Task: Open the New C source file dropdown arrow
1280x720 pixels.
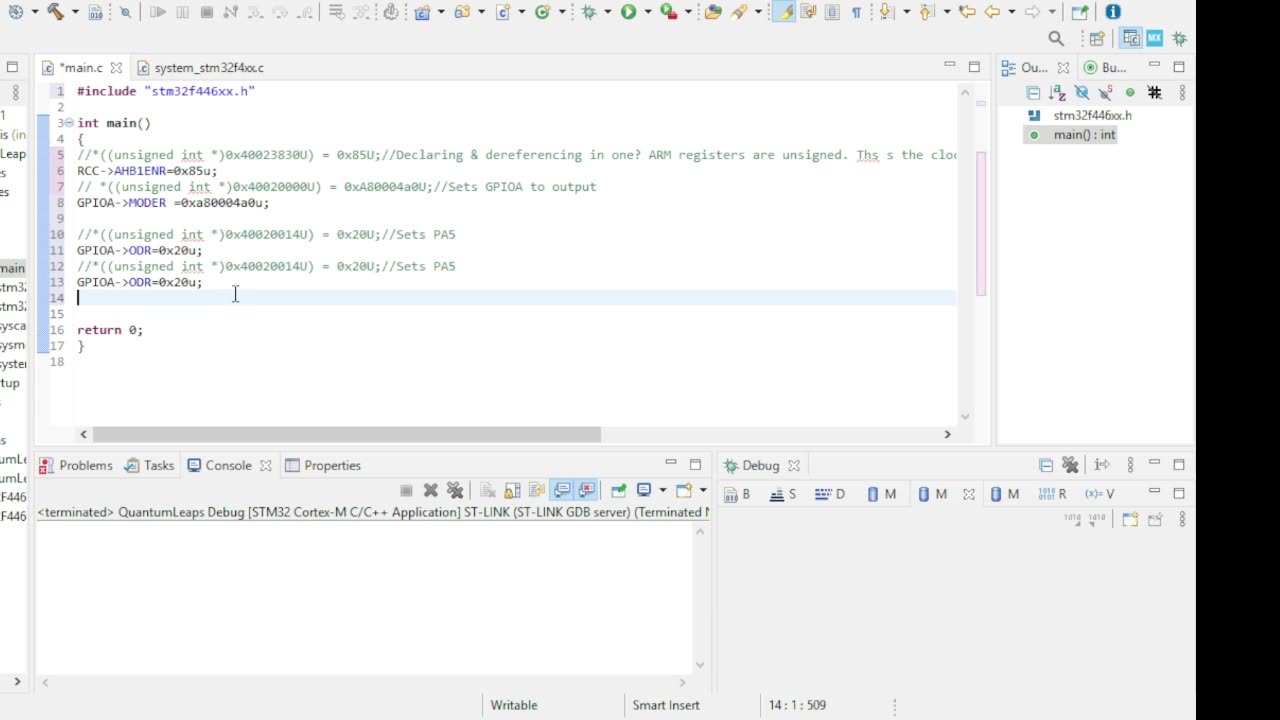Action: coord(522,12)
